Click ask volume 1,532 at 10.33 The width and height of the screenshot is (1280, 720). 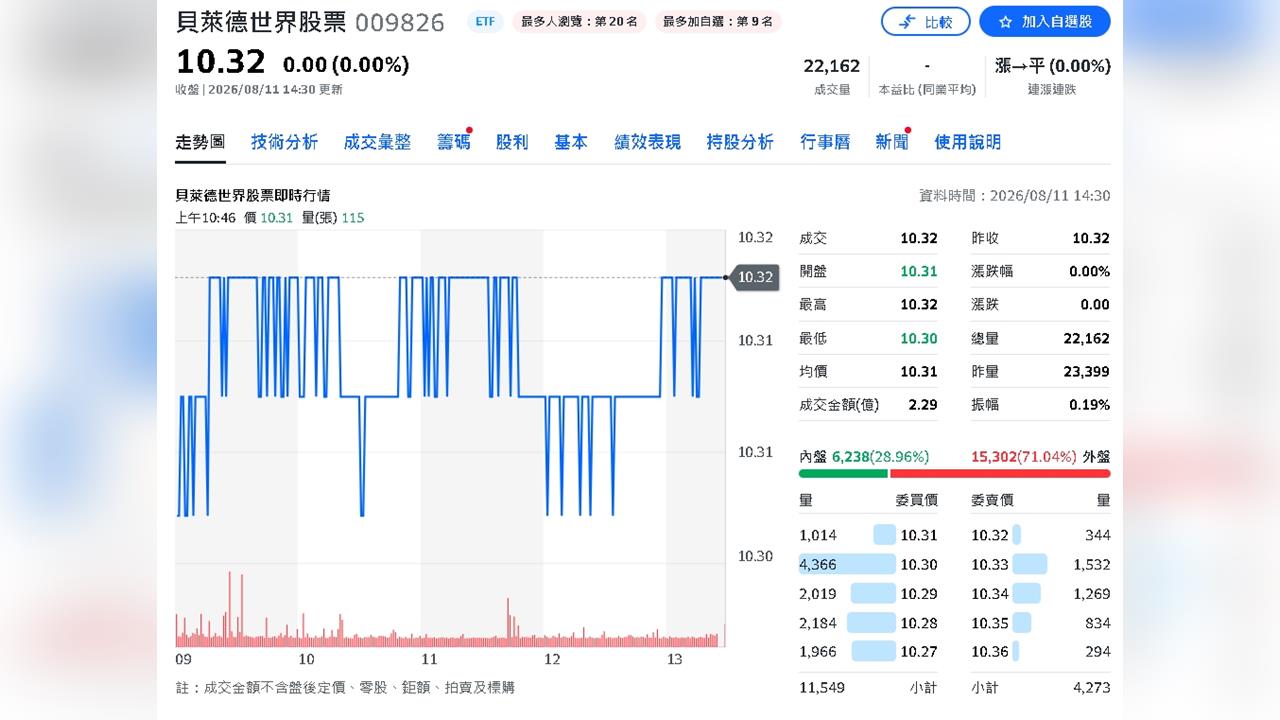[x=1092, y=564]
